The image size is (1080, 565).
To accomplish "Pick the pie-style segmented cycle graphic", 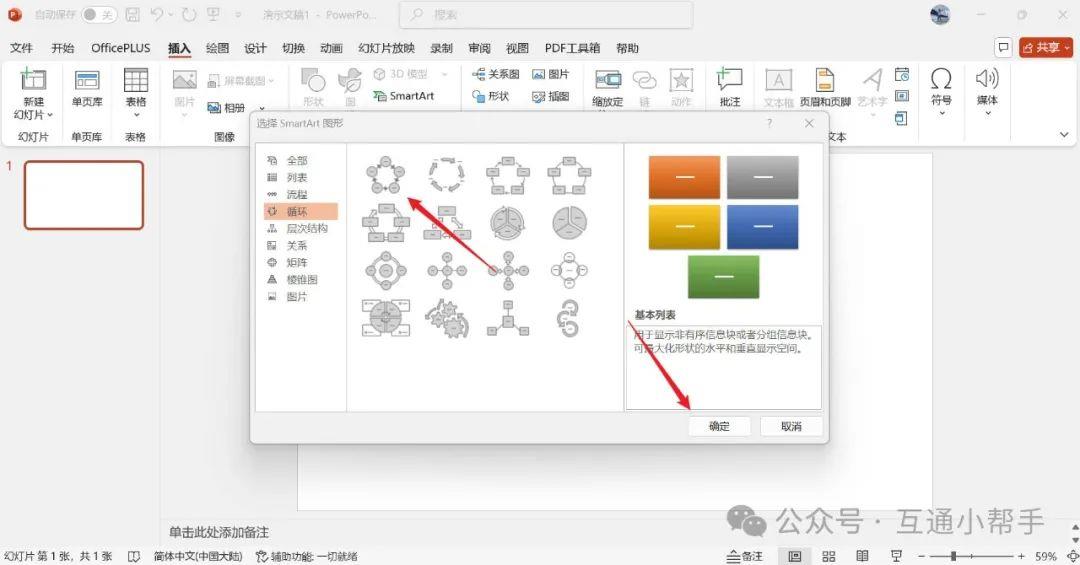I will pyautogui.click(x=569, y=222).
